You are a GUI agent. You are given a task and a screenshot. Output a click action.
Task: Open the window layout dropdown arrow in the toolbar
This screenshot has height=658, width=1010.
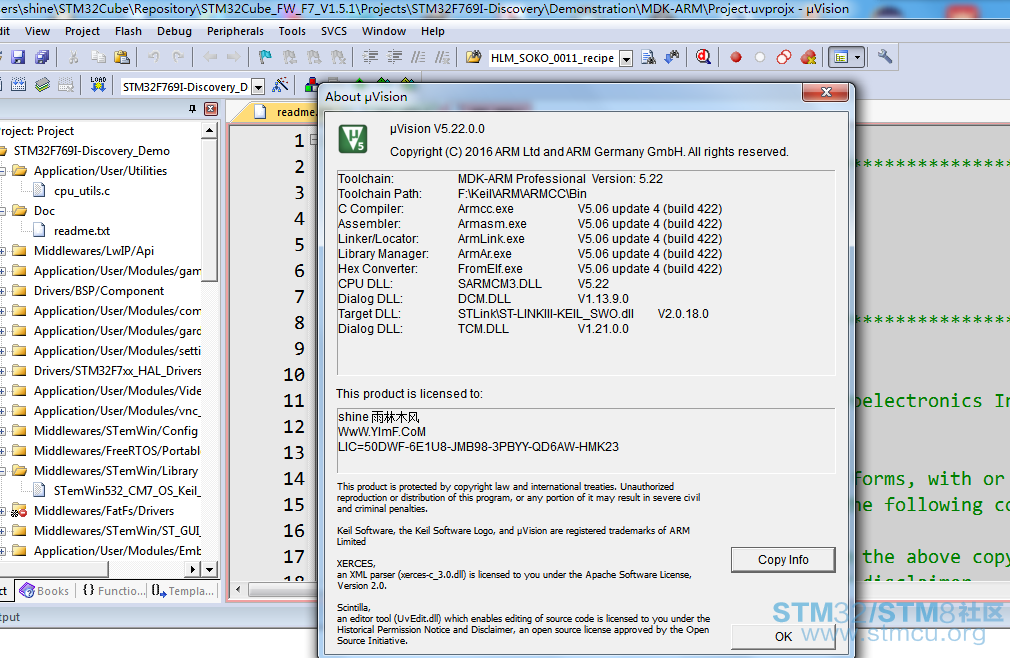[857, 57]
